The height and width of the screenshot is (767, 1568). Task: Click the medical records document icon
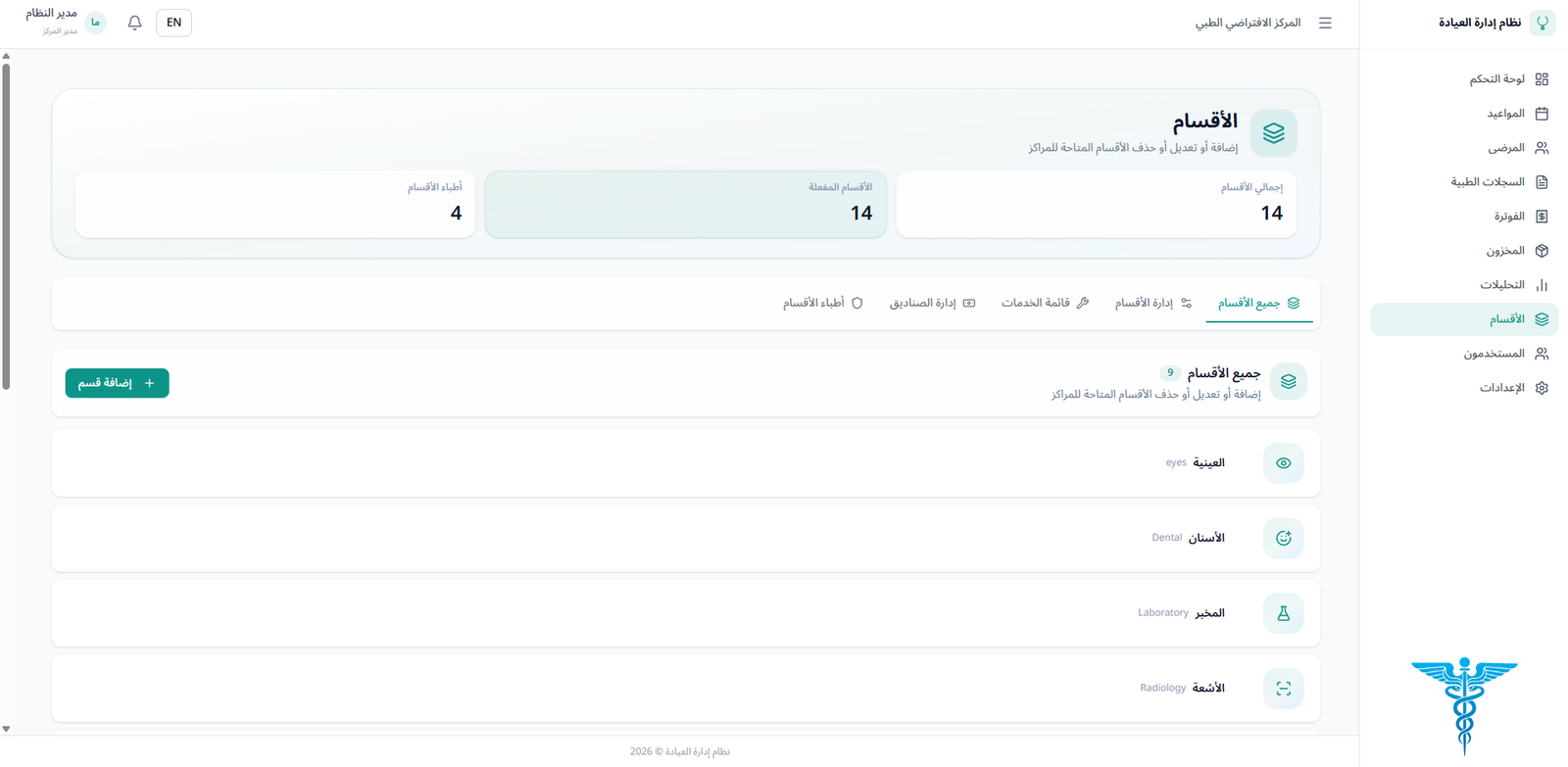(x=1542, y=182)
